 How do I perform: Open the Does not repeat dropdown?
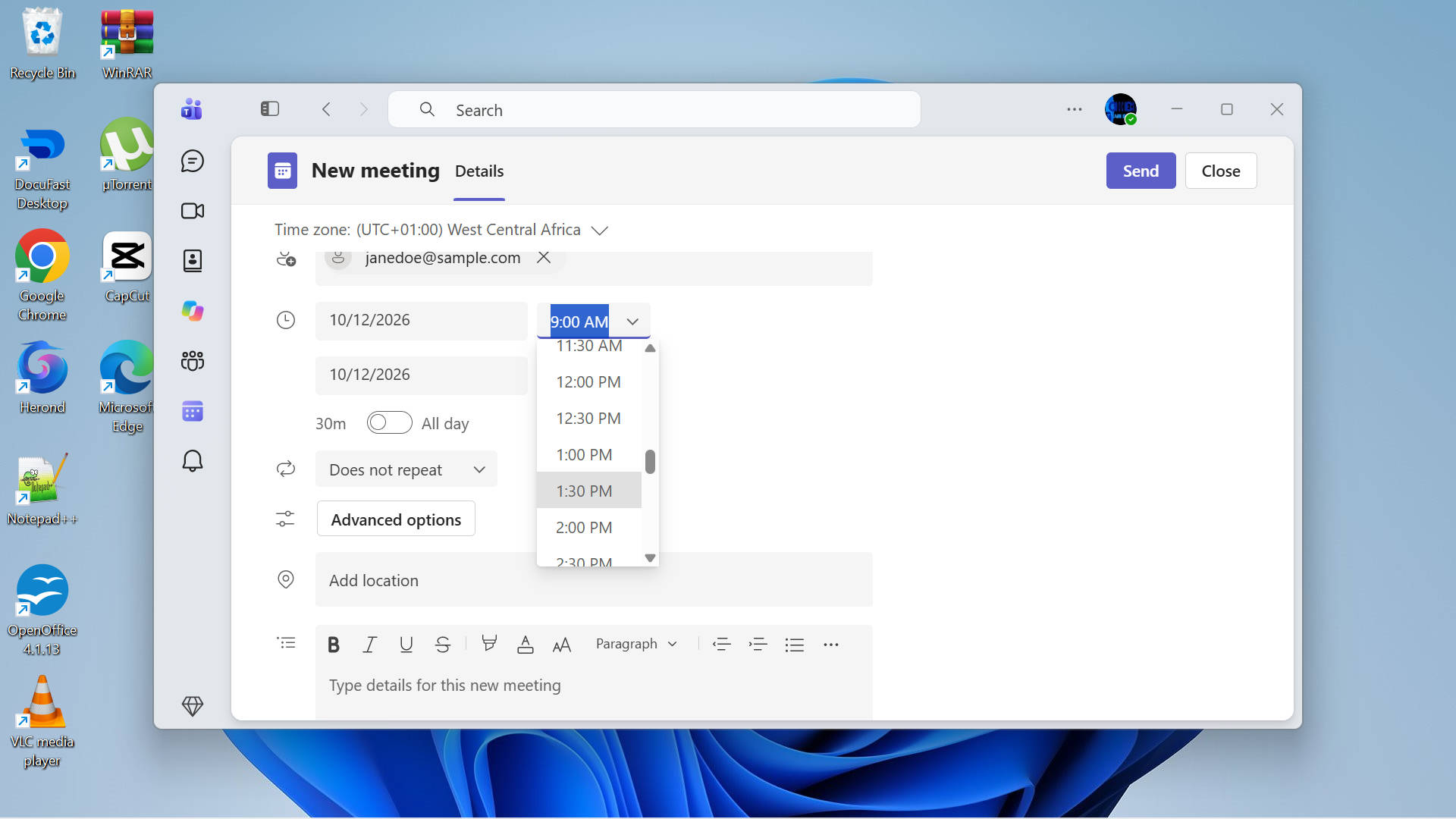406,469
